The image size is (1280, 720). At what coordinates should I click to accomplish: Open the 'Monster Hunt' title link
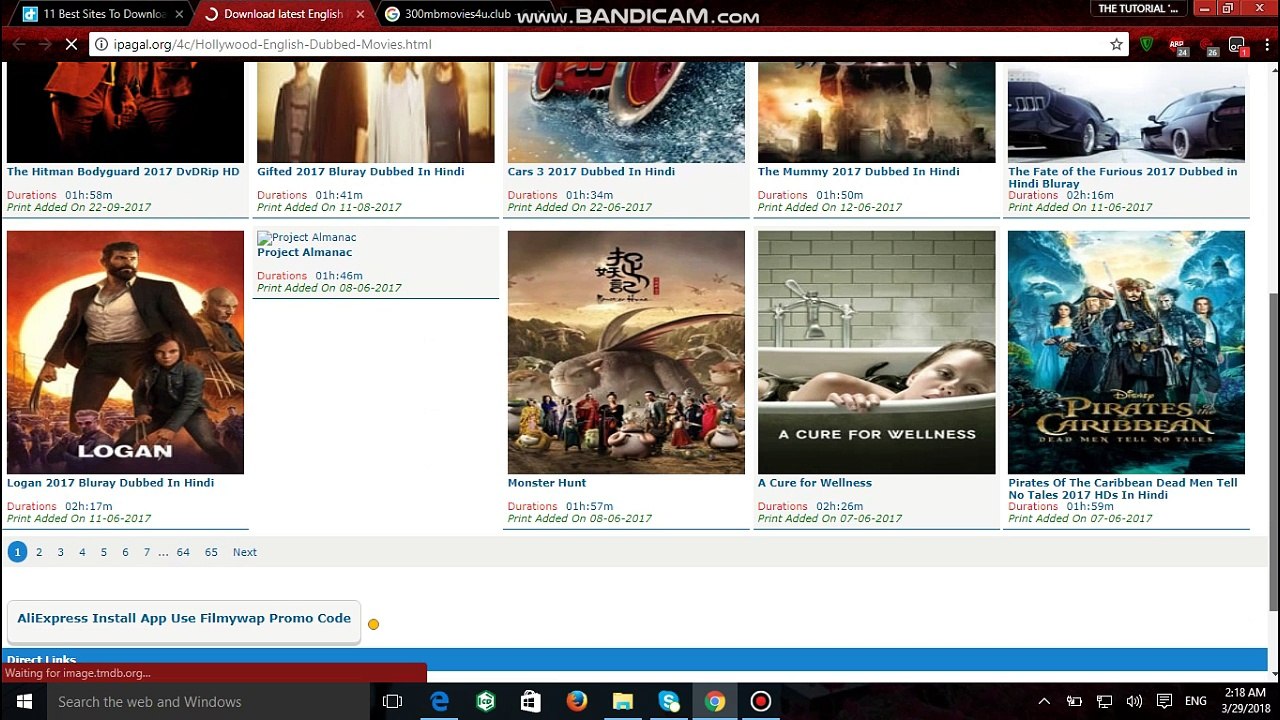[x=547, y=482]
